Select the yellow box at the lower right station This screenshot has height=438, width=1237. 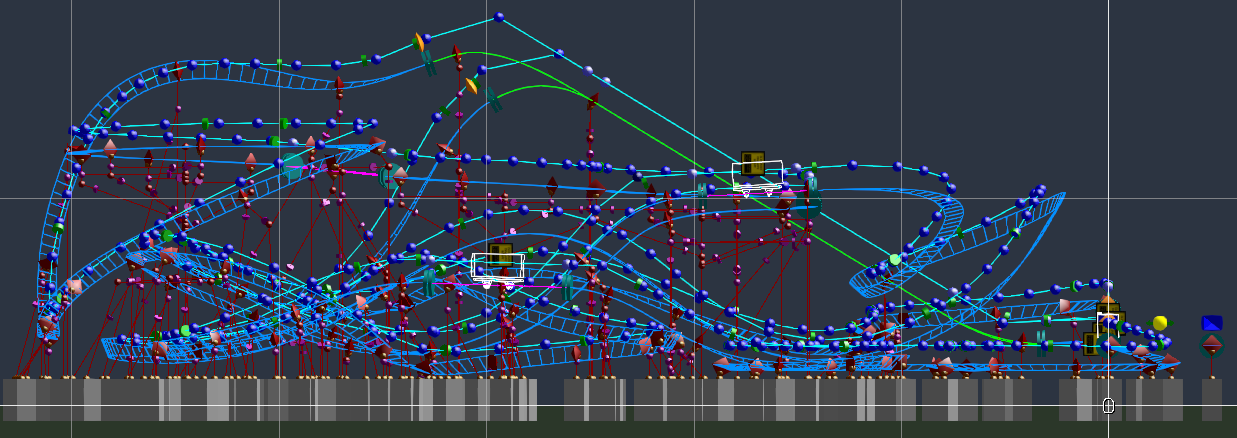[x=1092, y=343]
